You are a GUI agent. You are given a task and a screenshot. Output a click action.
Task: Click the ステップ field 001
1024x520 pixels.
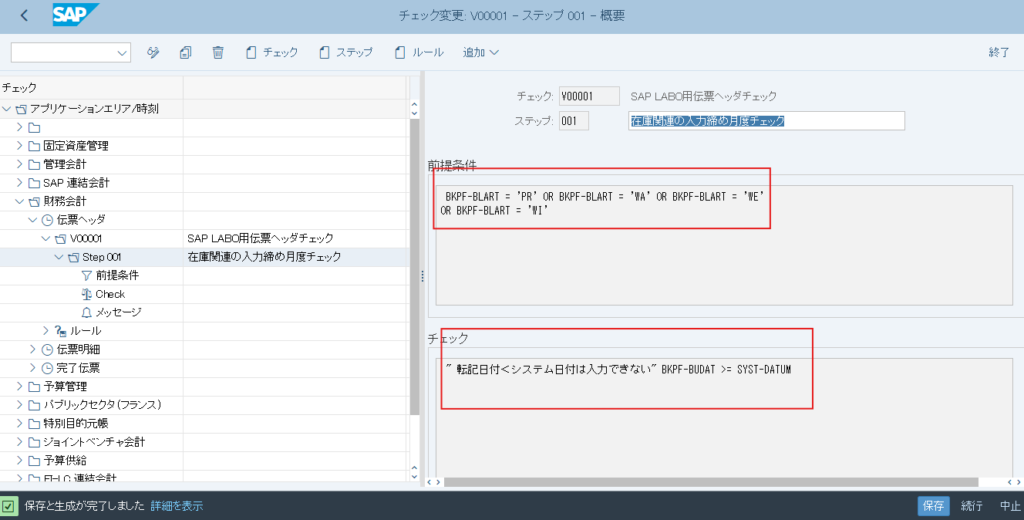coord(573,121)
